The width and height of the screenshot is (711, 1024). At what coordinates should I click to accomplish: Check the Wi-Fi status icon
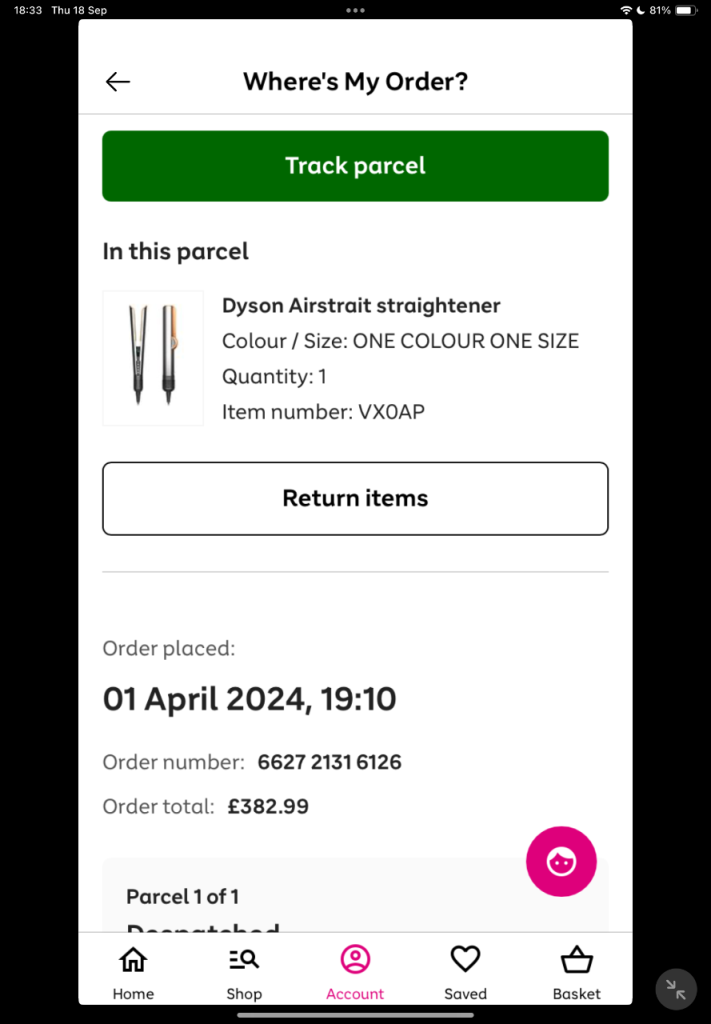pos(626,10)
